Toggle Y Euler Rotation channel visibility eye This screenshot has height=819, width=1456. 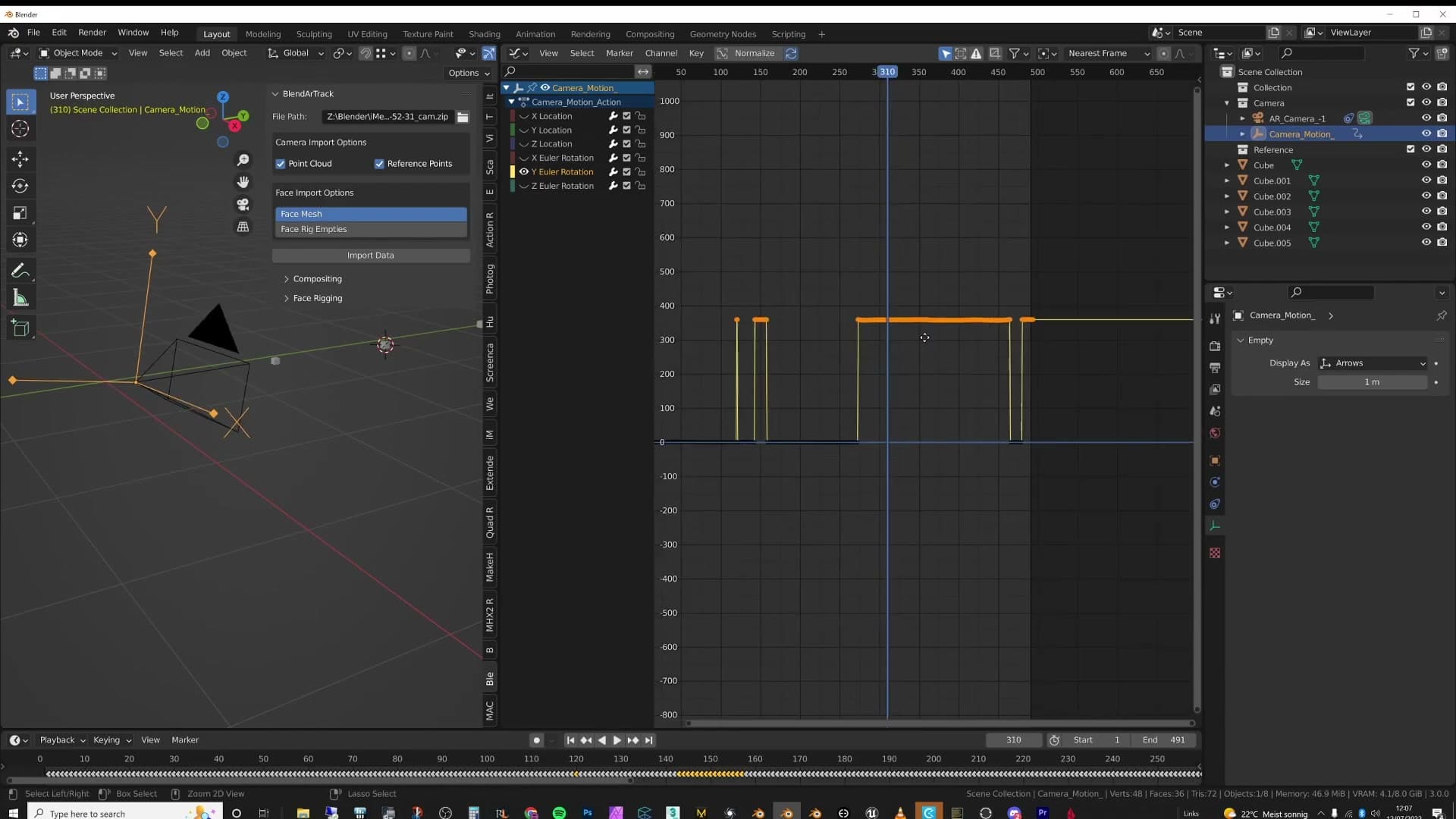pyautogui.click(x=523, y=172)
